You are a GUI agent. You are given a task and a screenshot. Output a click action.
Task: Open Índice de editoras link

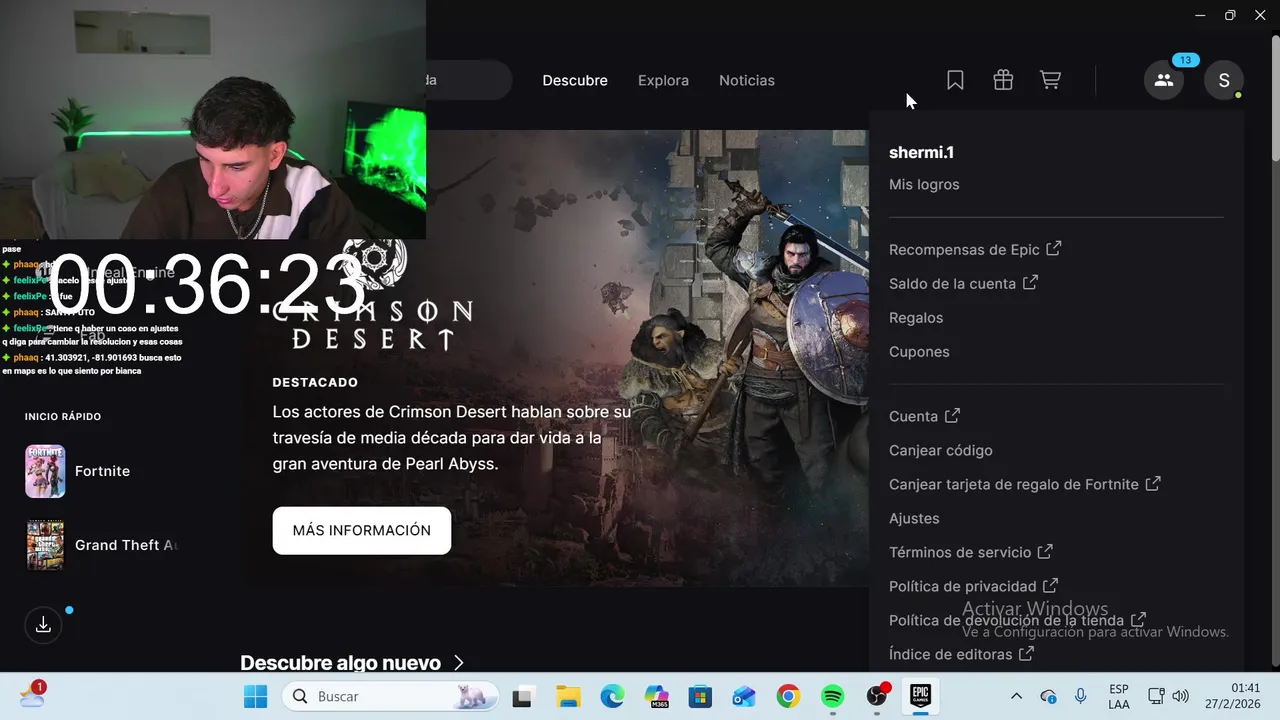pos(961,654)
